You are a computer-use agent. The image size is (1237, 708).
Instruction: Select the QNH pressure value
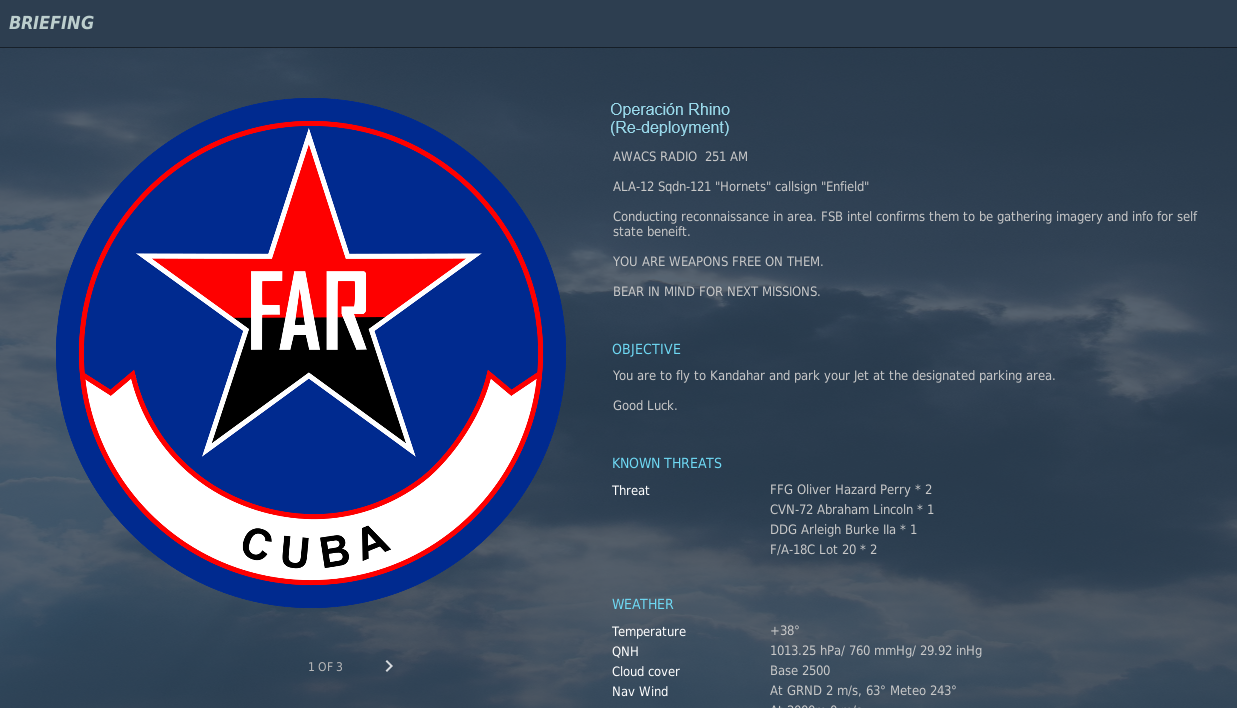coord(875,651)
